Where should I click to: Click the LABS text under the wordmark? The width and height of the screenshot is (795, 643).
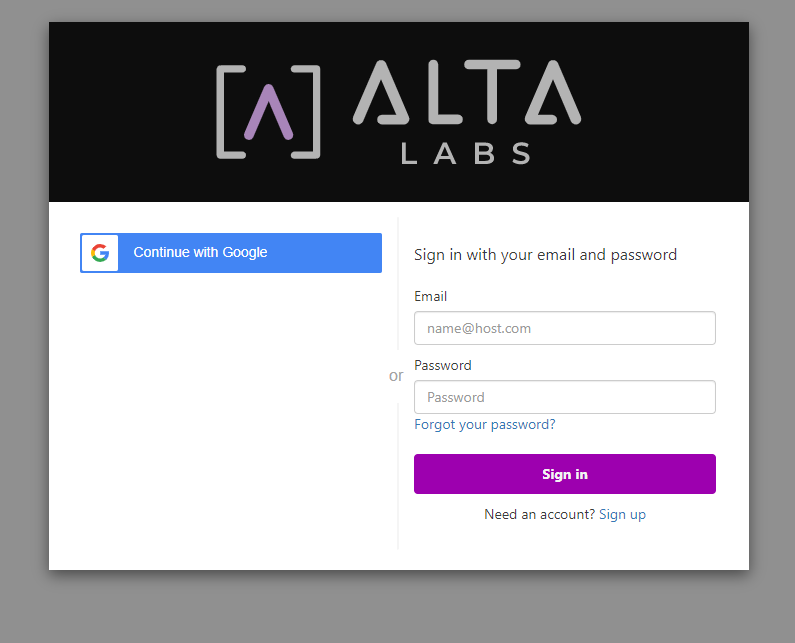pos(466,153)
